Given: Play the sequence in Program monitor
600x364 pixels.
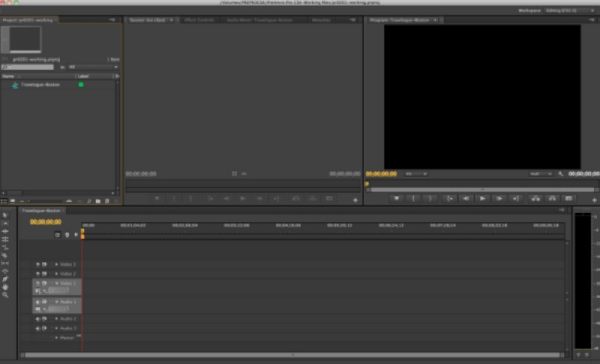Looking at the screenshot, I should (x=483, y=198).
